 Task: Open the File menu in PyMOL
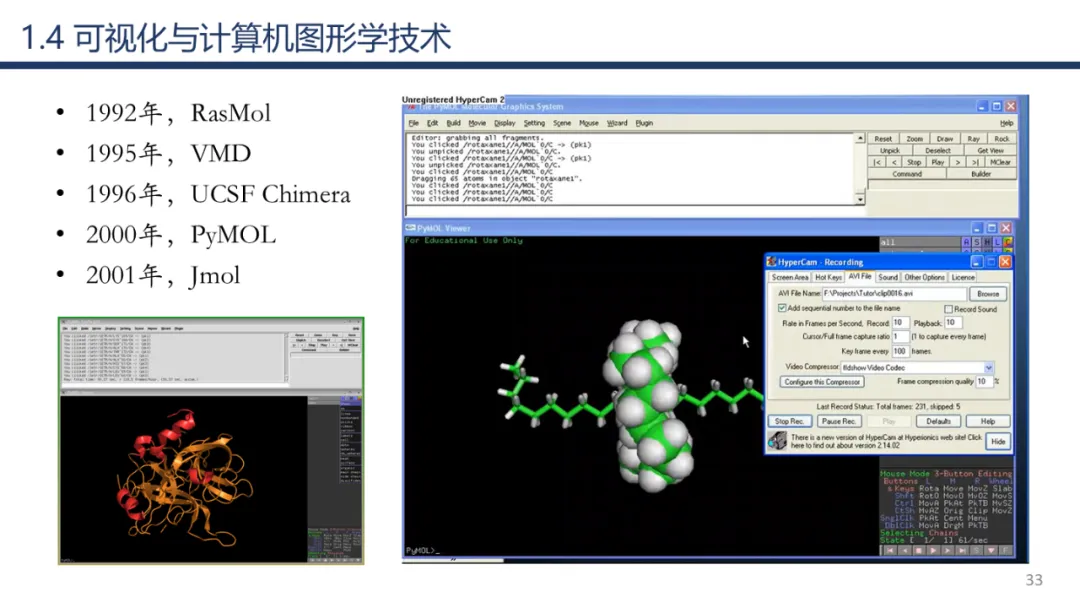click(413, 123)
